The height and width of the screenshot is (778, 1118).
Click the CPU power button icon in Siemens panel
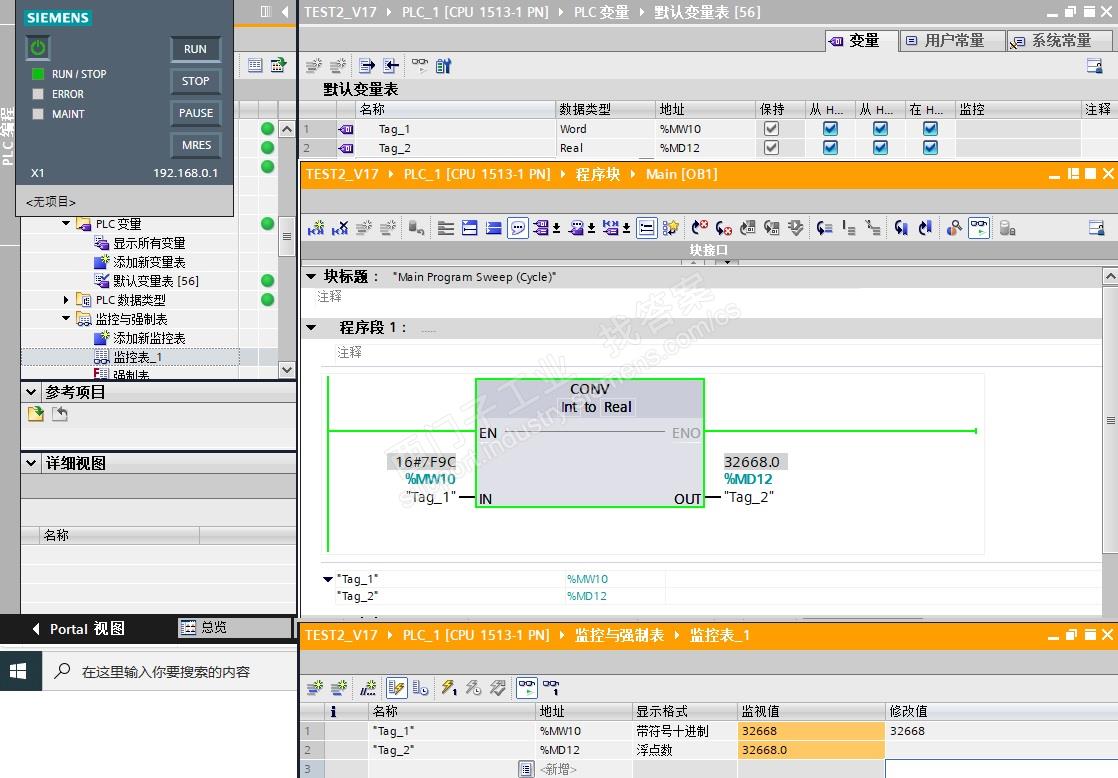pos(38,48)
